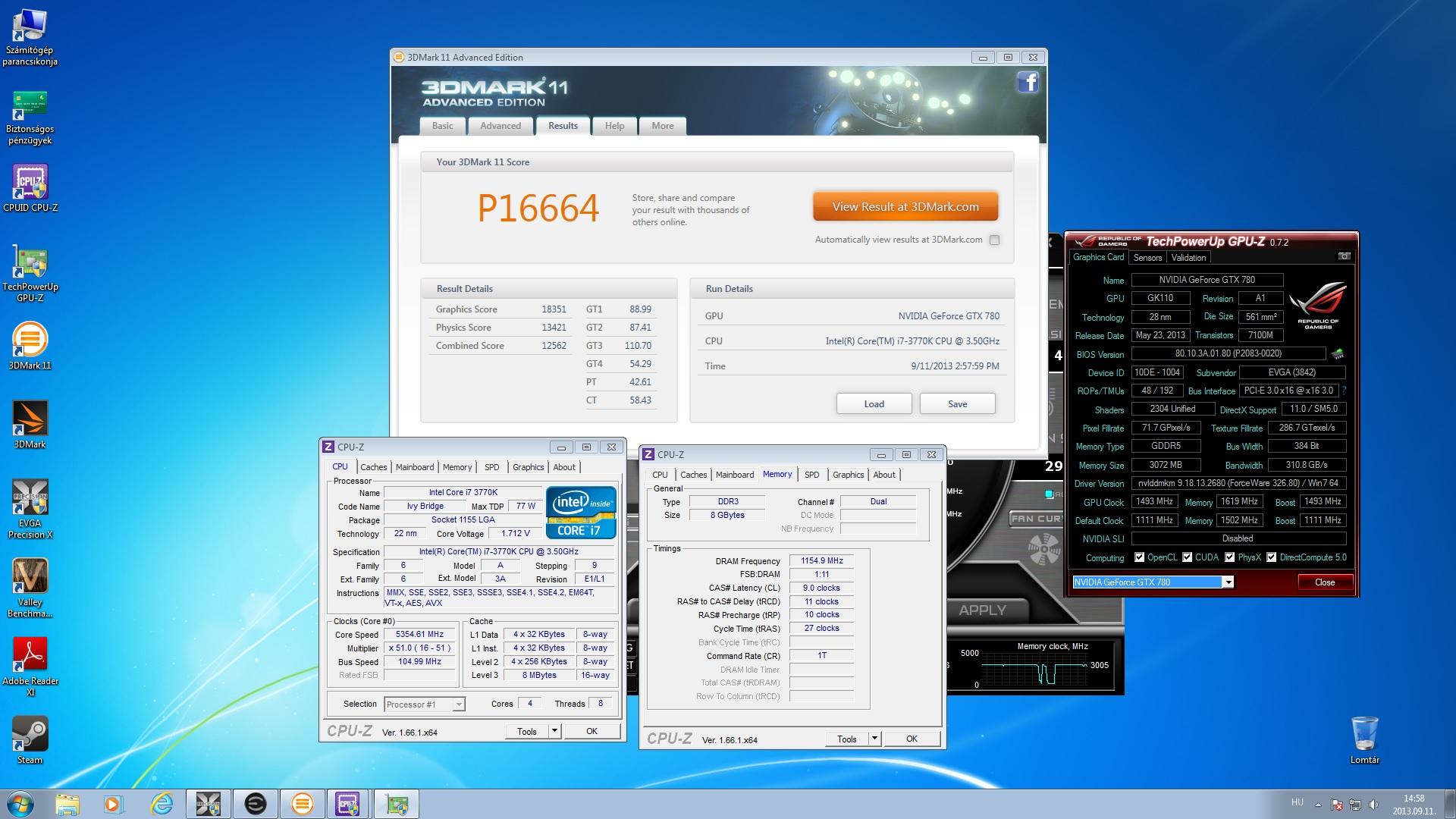Click the BIOS save chip icon in GPU-Z
Viewport: 1456px width, 819px height.
click(x=1338, y=353)
